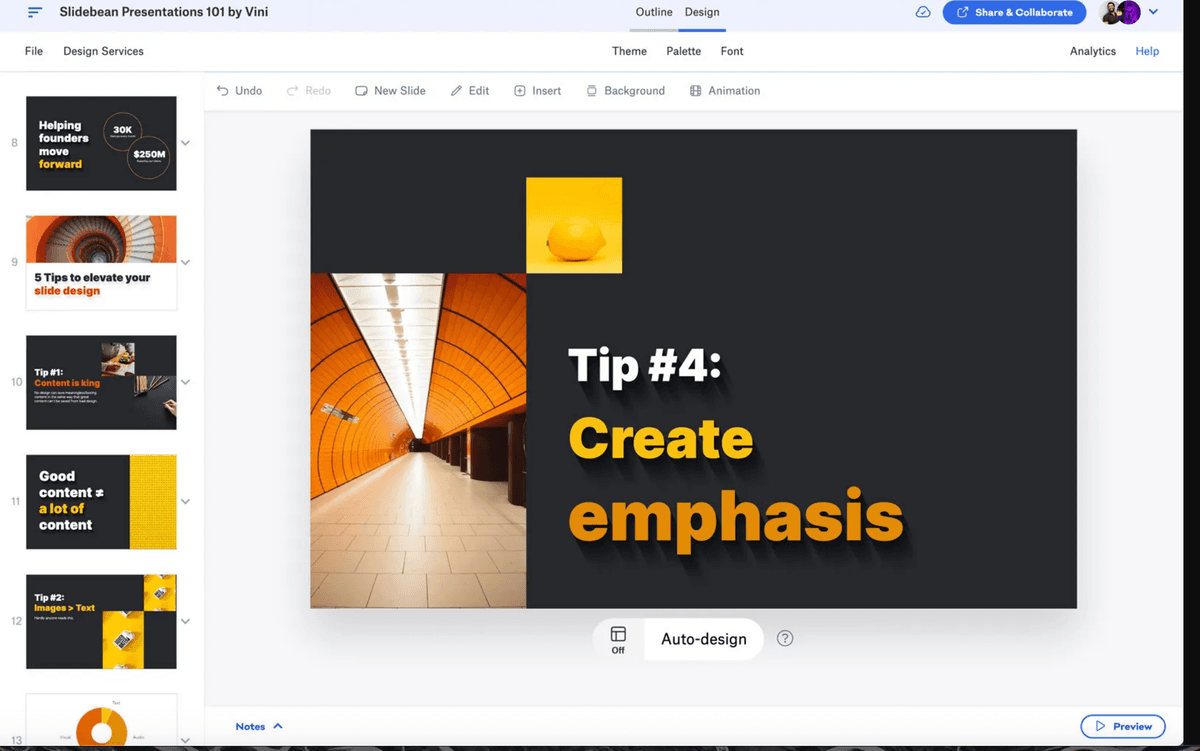Image resolution: width=1200 pixels, height=751 pixels.
Task: Open the Animation tool
Action: click(725, 91)
